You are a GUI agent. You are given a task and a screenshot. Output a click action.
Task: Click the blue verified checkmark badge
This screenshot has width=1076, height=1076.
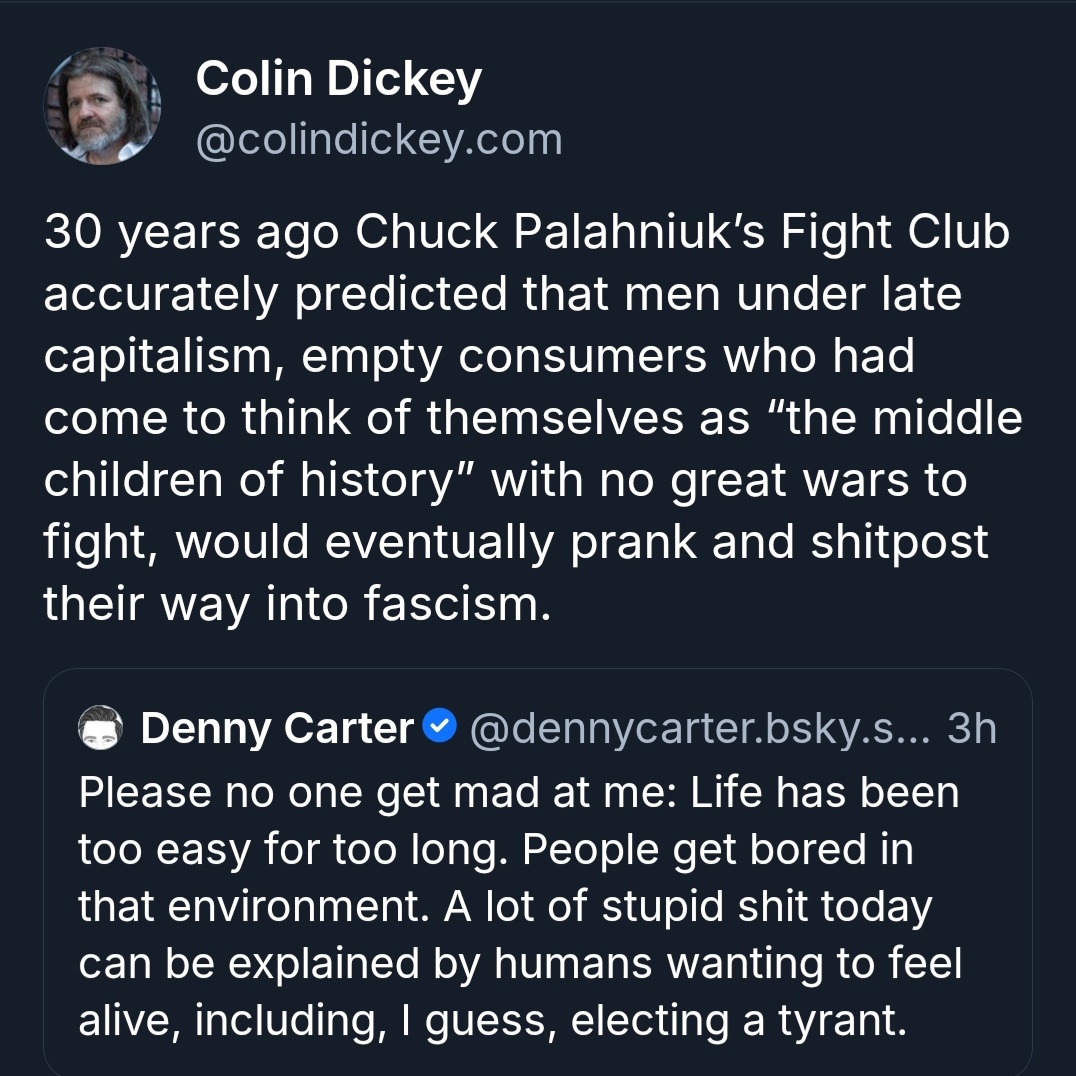(440, 728)
